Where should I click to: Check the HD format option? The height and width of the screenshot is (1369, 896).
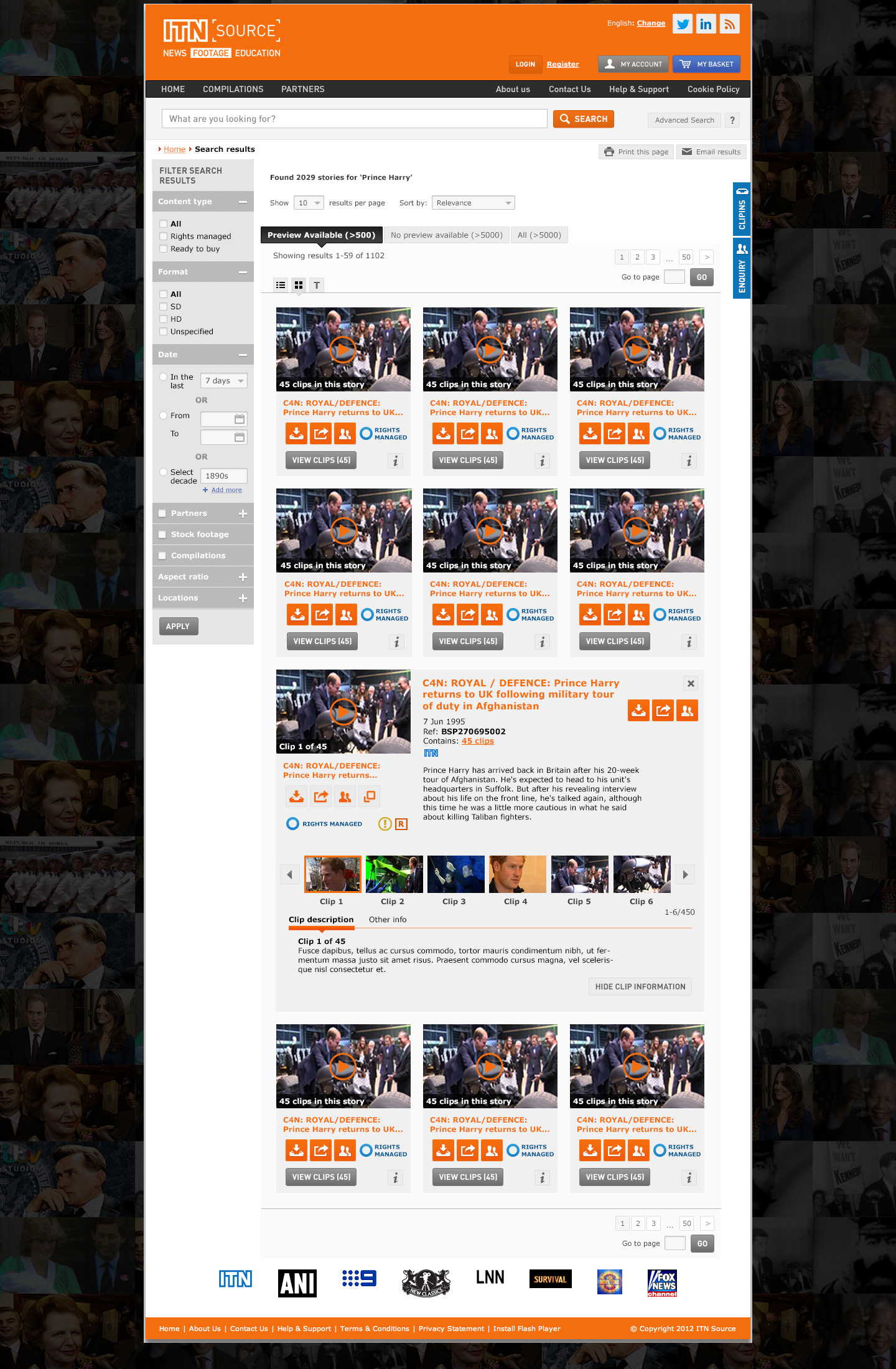coord(163,319)
